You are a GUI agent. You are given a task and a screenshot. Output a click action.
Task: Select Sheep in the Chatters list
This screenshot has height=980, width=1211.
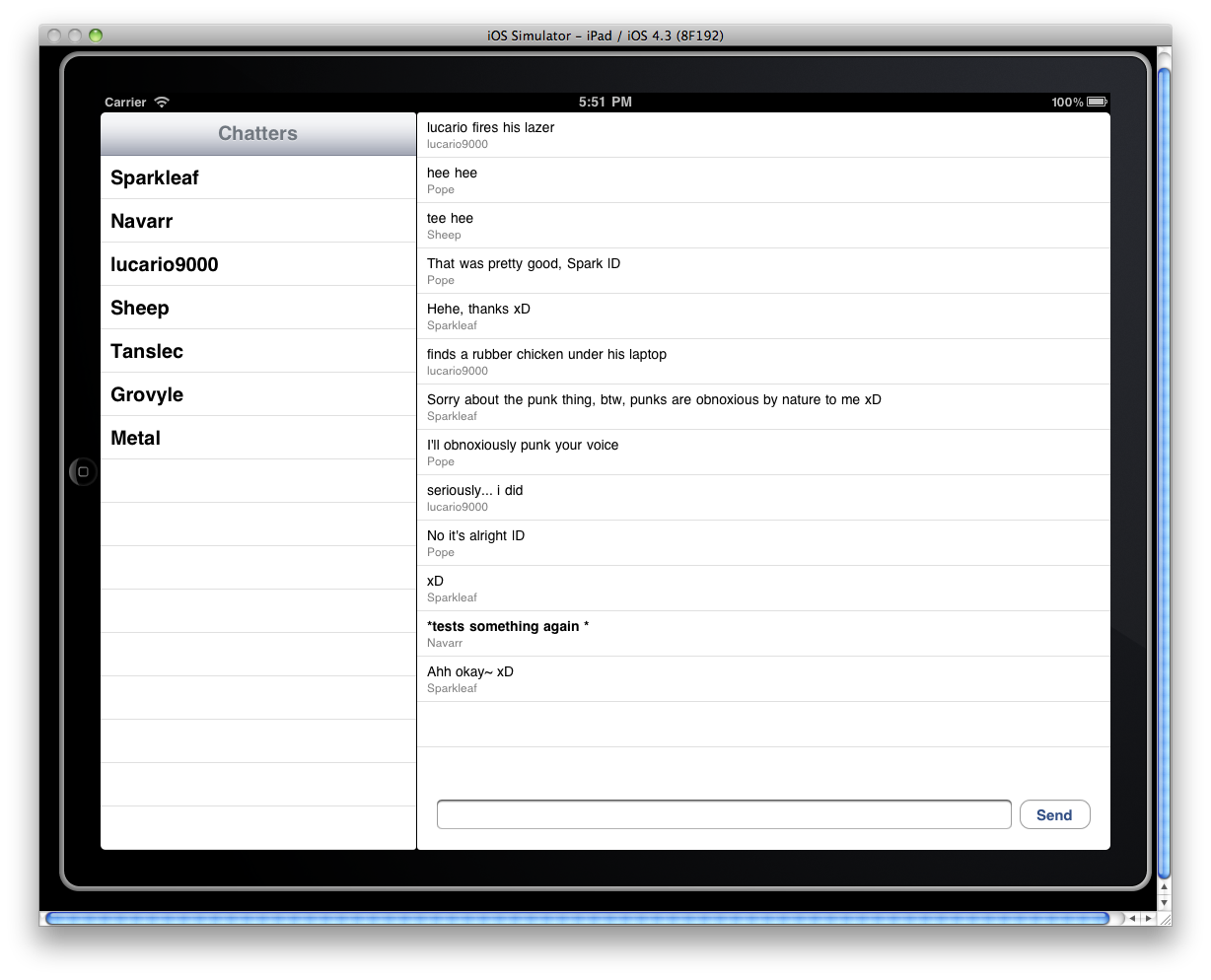click(258, 308)
